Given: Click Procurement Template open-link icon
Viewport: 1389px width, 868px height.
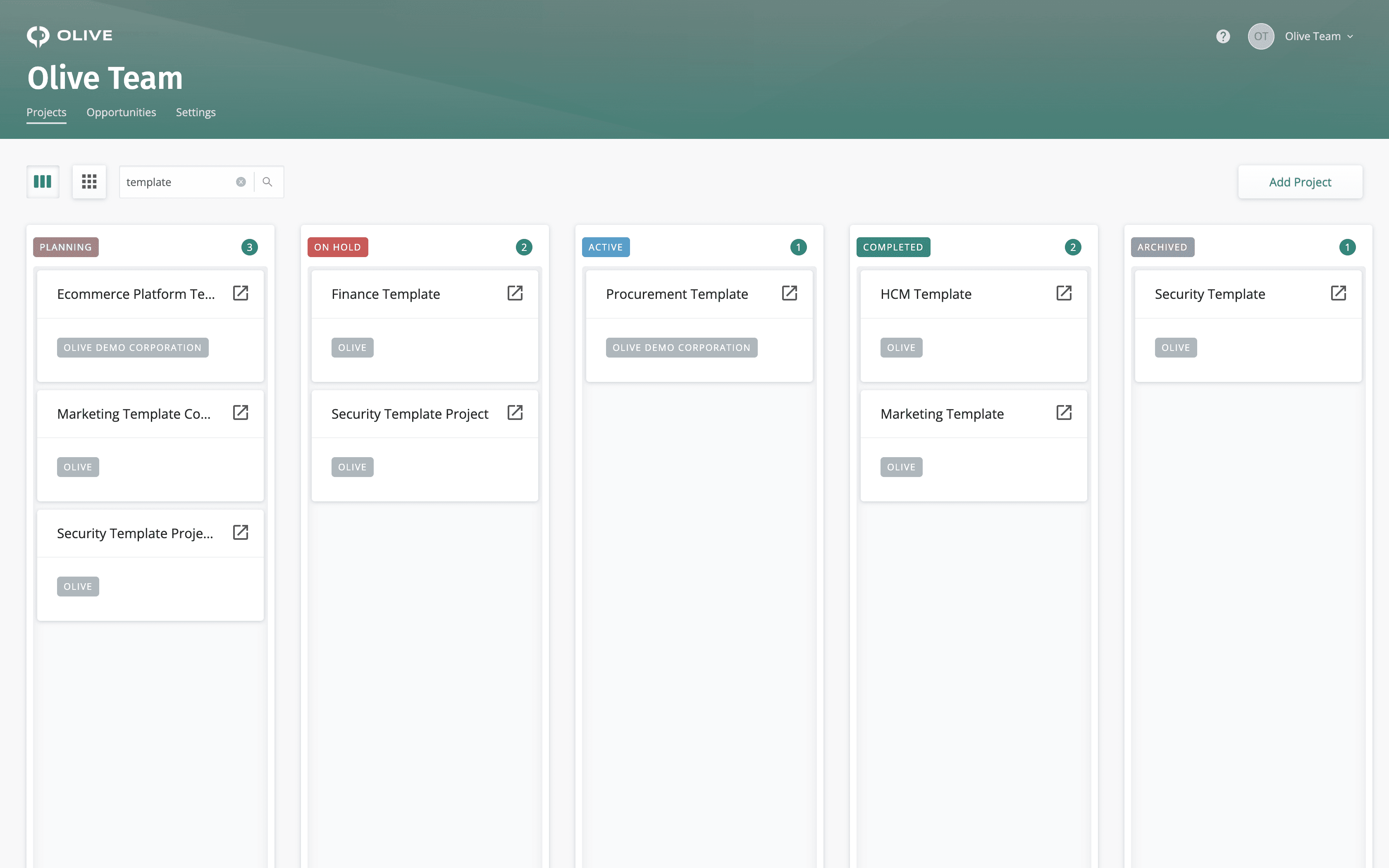Looking at the screenshot, I should tap(789, 293).
